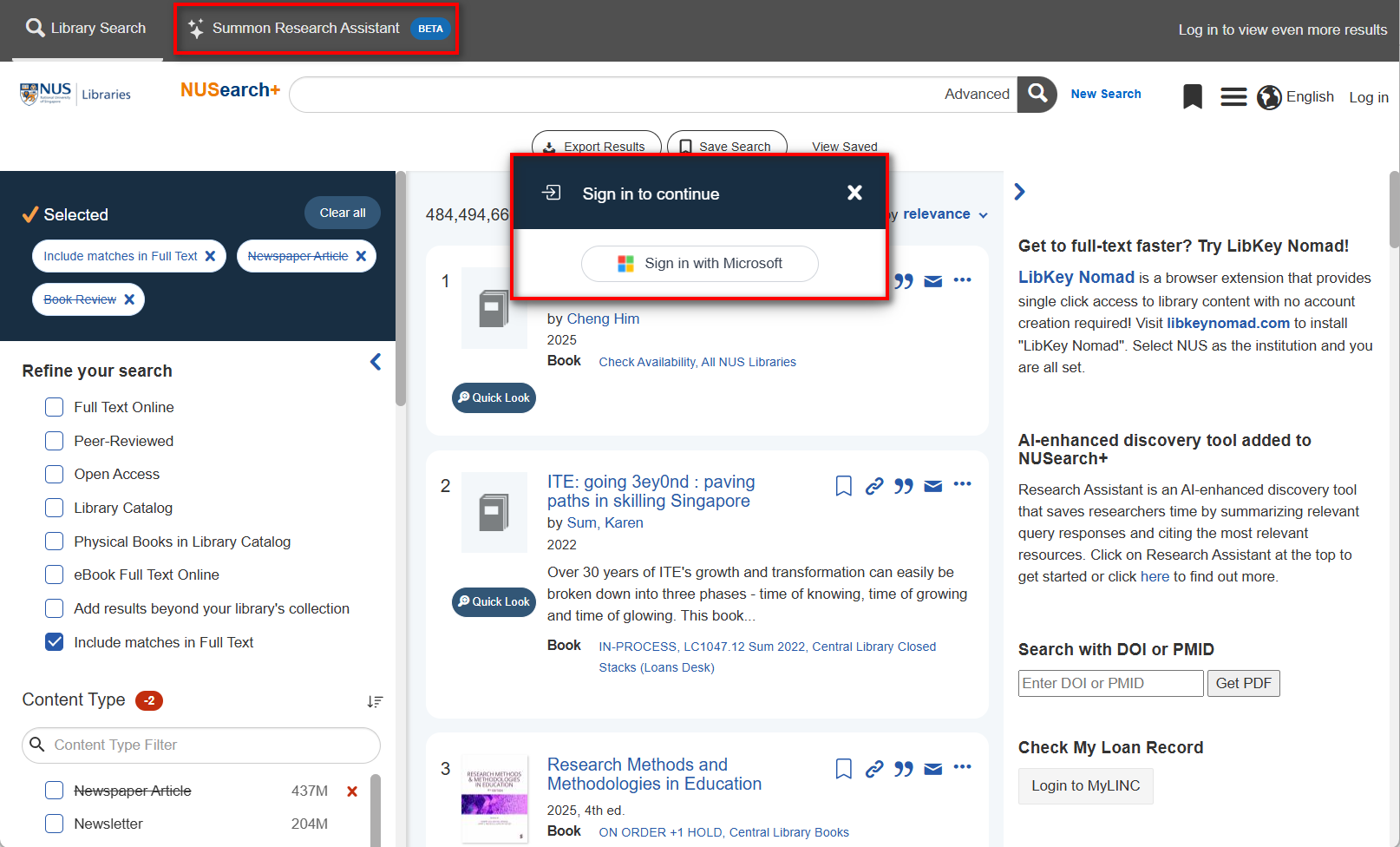Copy permalink for Research Methods result
Image resolution: width=1400 pixels, height=847 pixels.
pos(874,768)
